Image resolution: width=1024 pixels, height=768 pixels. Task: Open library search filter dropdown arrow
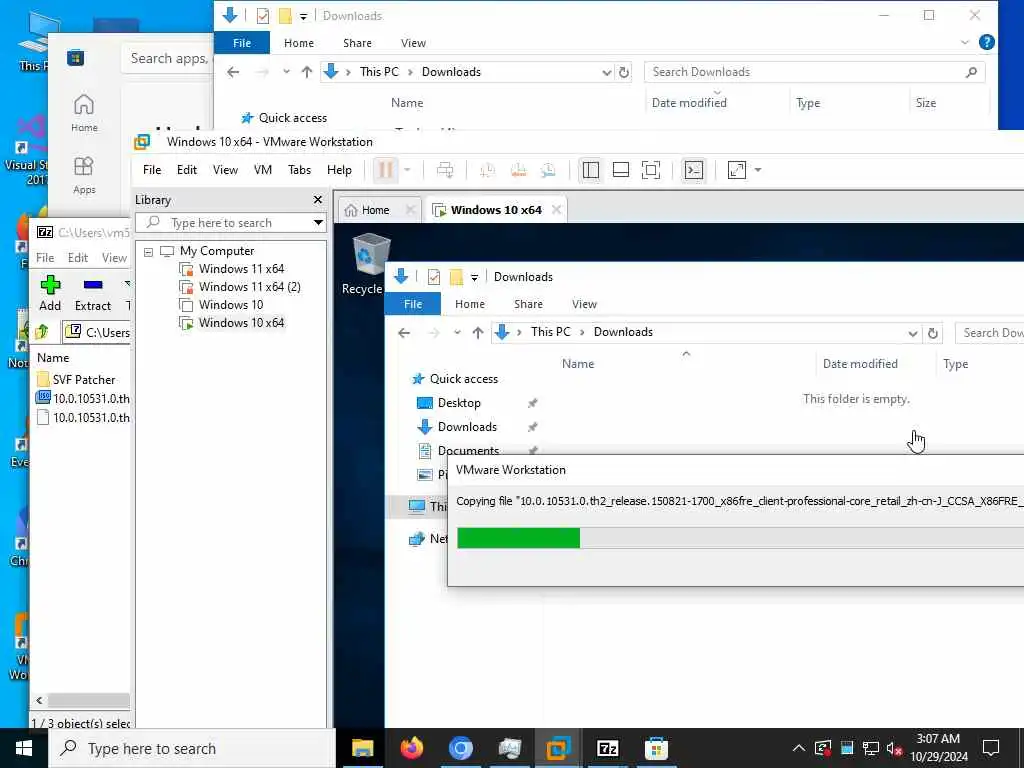click(x=318, y=223)
